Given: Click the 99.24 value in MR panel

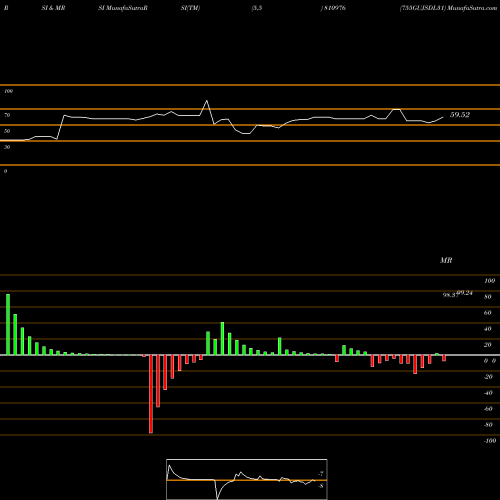Looking at the screenshot, I should pyautogui.click(x=465, y=293).
